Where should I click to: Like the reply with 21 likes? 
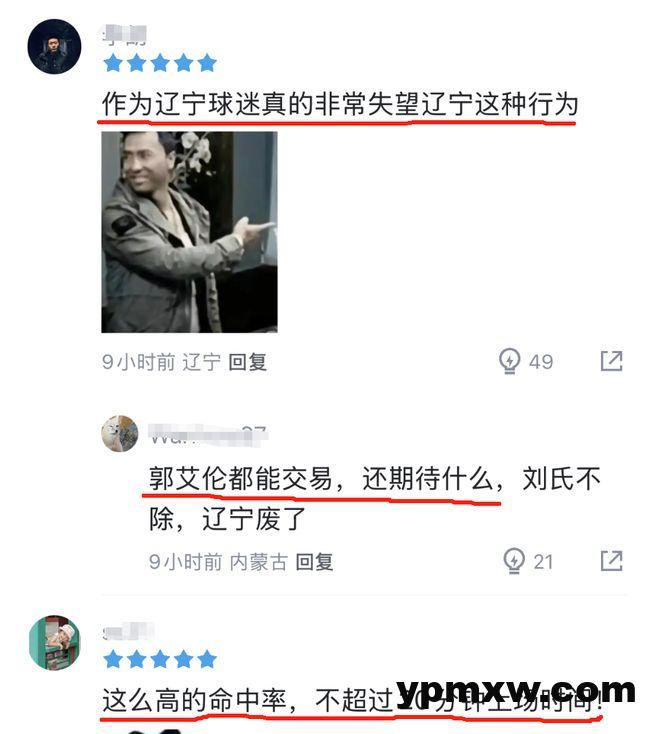click(x=513, y=561)
